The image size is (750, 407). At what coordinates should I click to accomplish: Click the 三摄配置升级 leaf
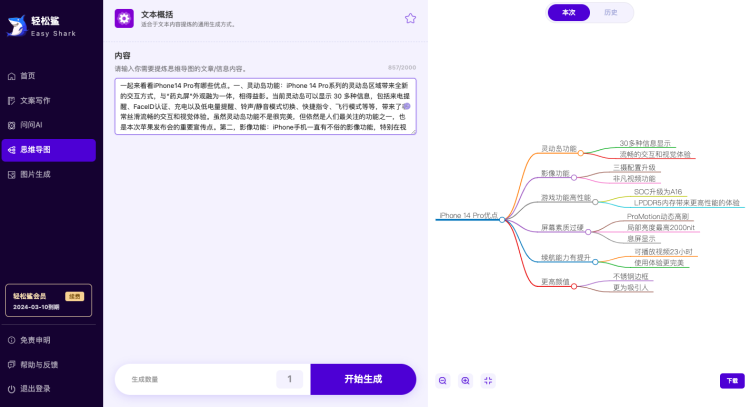[x=634, y=167]
